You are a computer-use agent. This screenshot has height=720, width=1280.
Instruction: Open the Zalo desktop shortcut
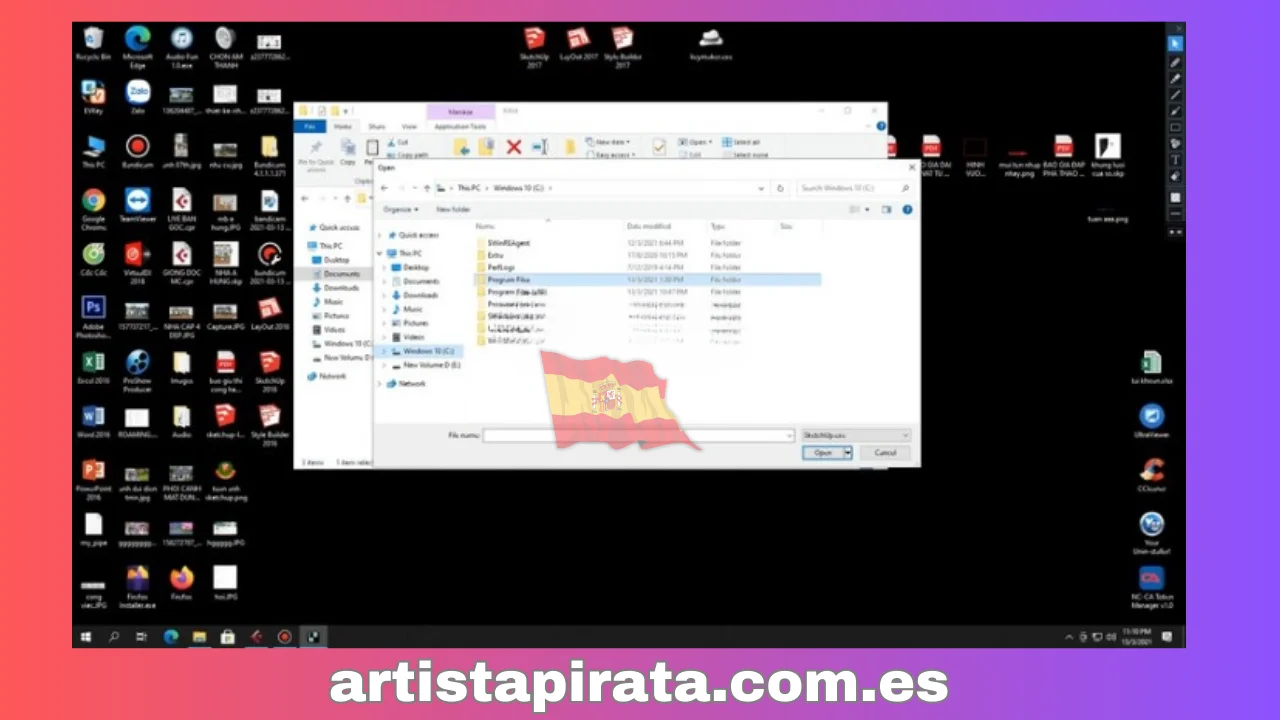click(x=137, y=98)
